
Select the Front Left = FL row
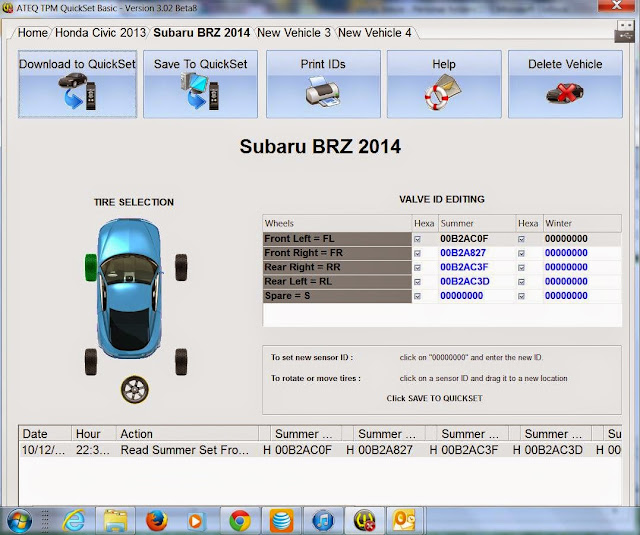tap(337, 239)
